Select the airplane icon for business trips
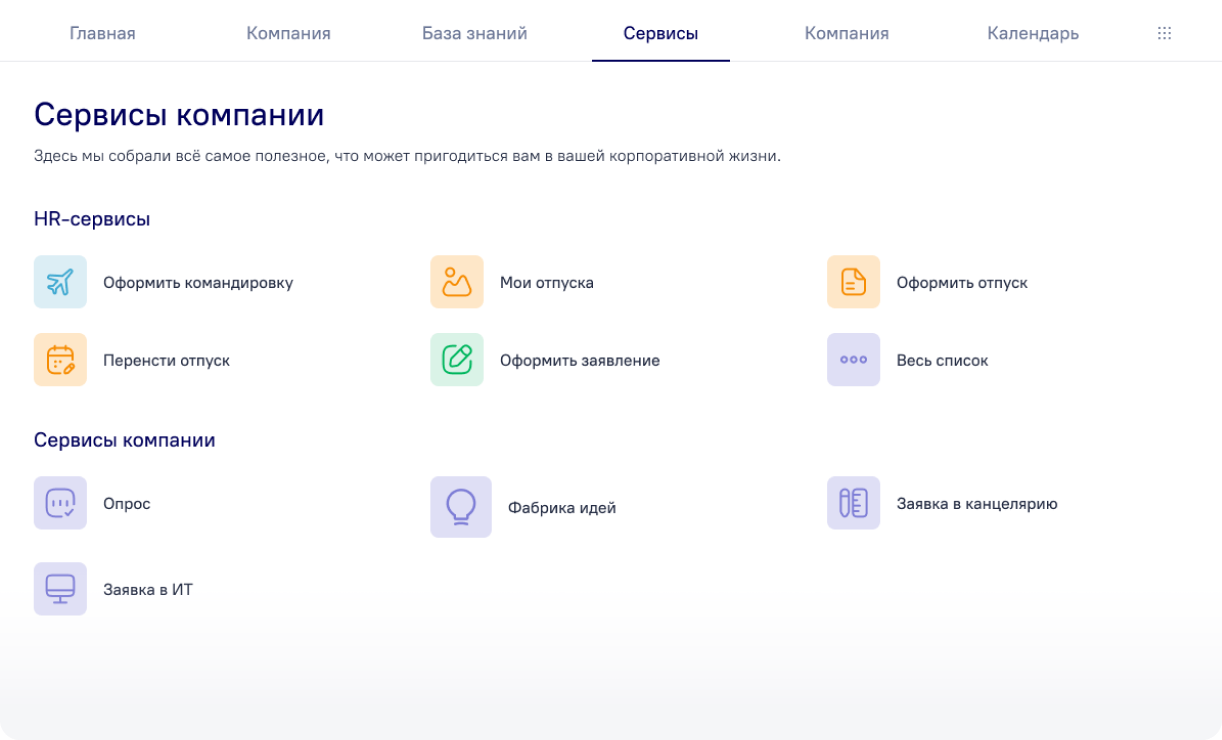 click(60, 282)
